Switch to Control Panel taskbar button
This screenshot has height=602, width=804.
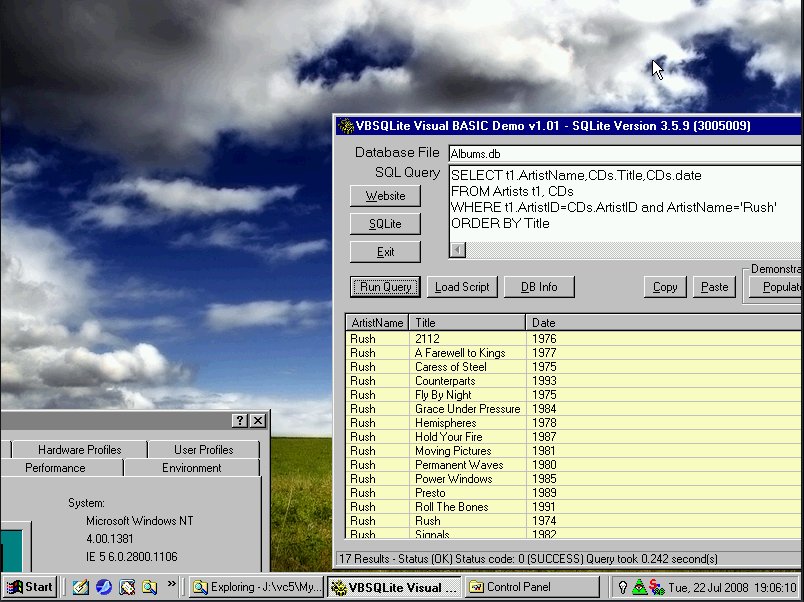532,587
